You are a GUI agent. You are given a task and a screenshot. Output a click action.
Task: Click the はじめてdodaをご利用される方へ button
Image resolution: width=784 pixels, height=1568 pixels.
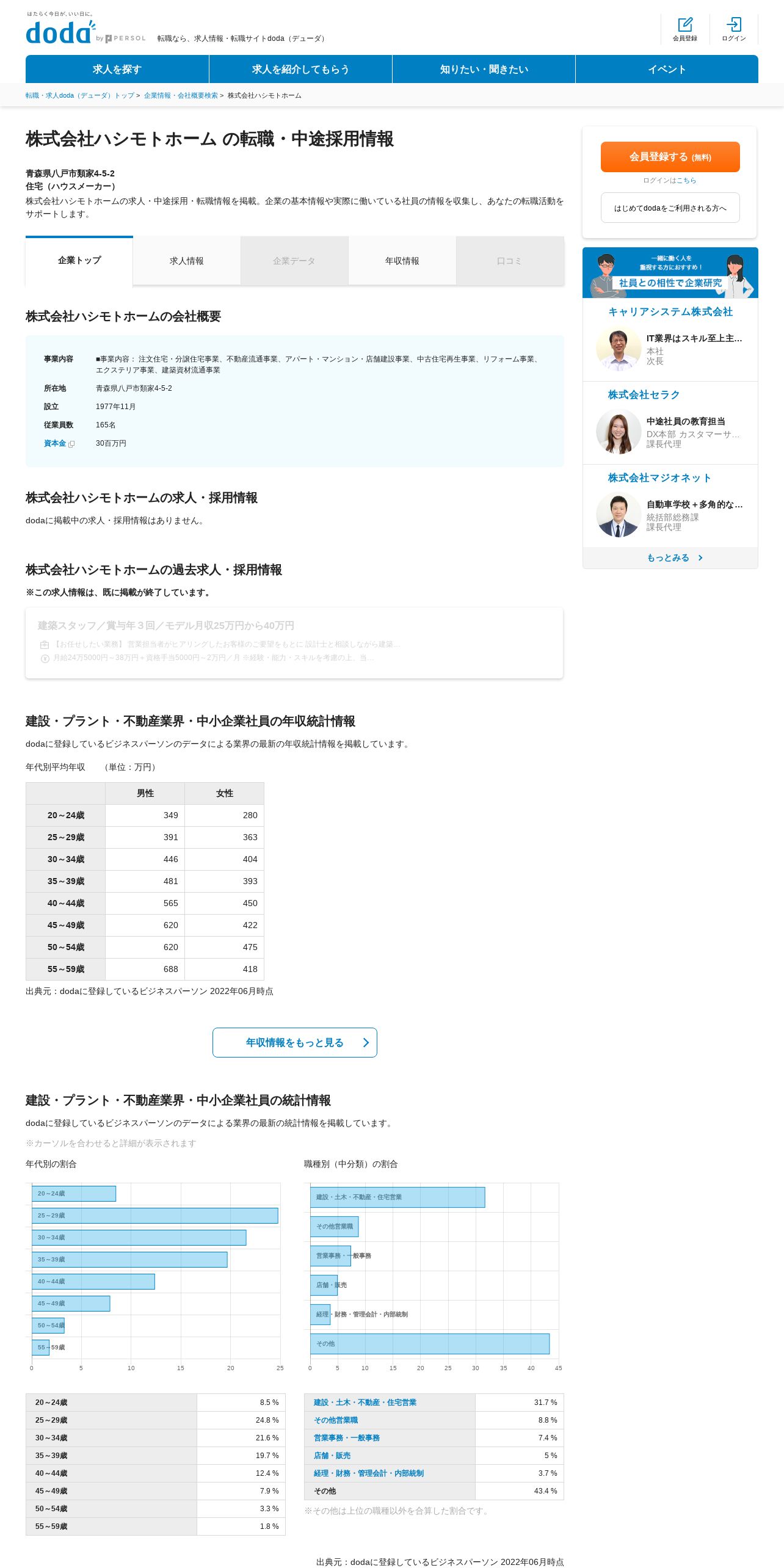coord(670,208)
